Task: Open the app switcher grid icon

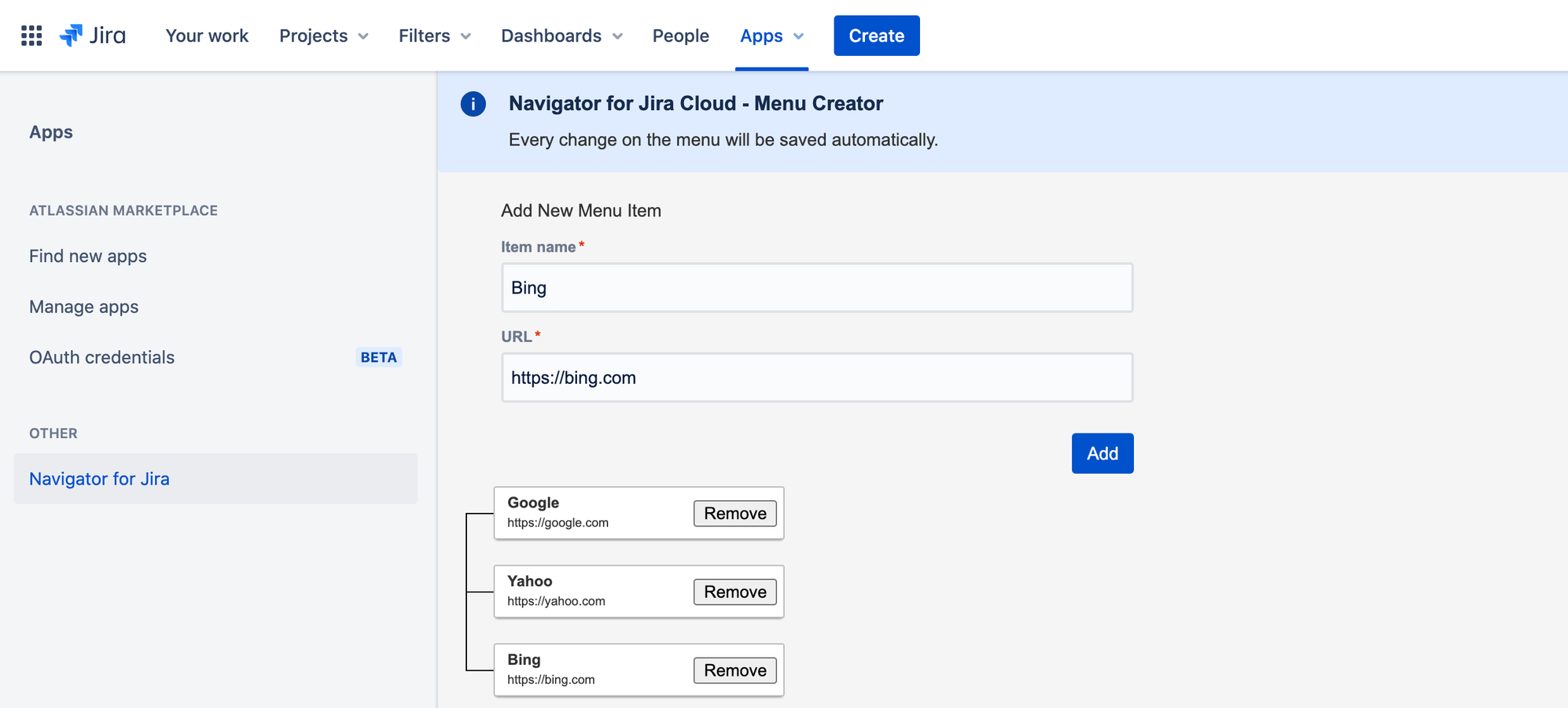Action: 31,35
